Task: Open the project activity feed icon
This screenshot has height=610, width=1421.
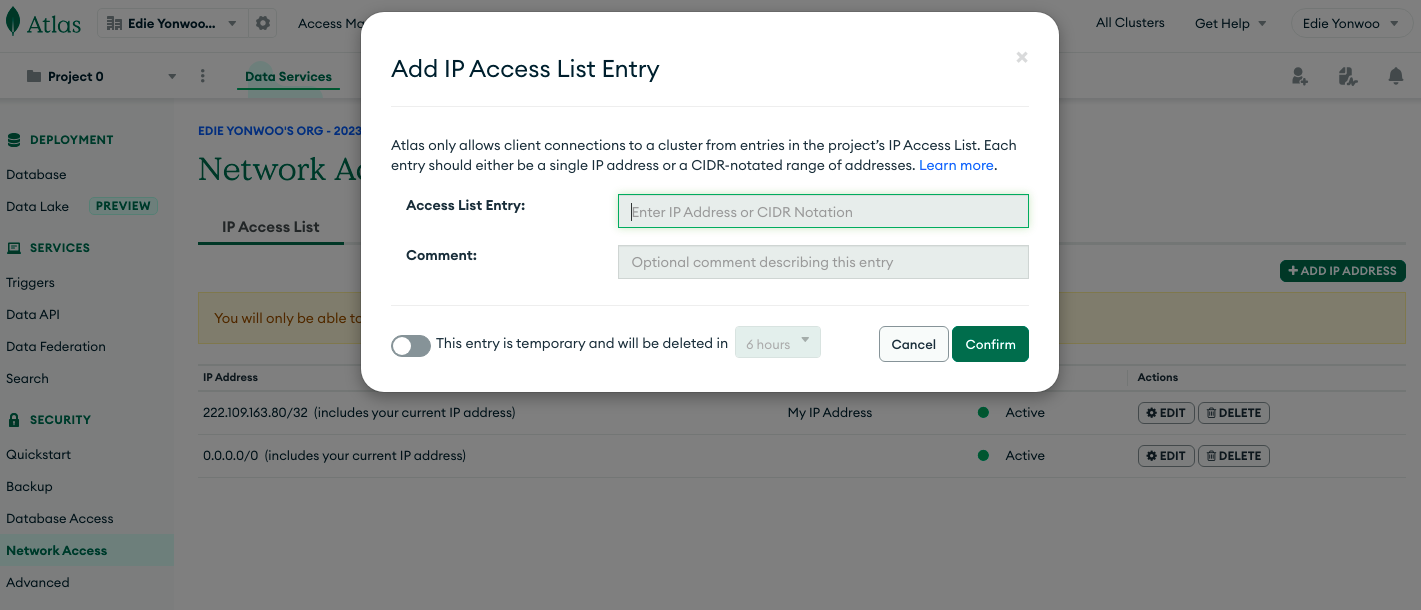Action: pos(1347,76)
